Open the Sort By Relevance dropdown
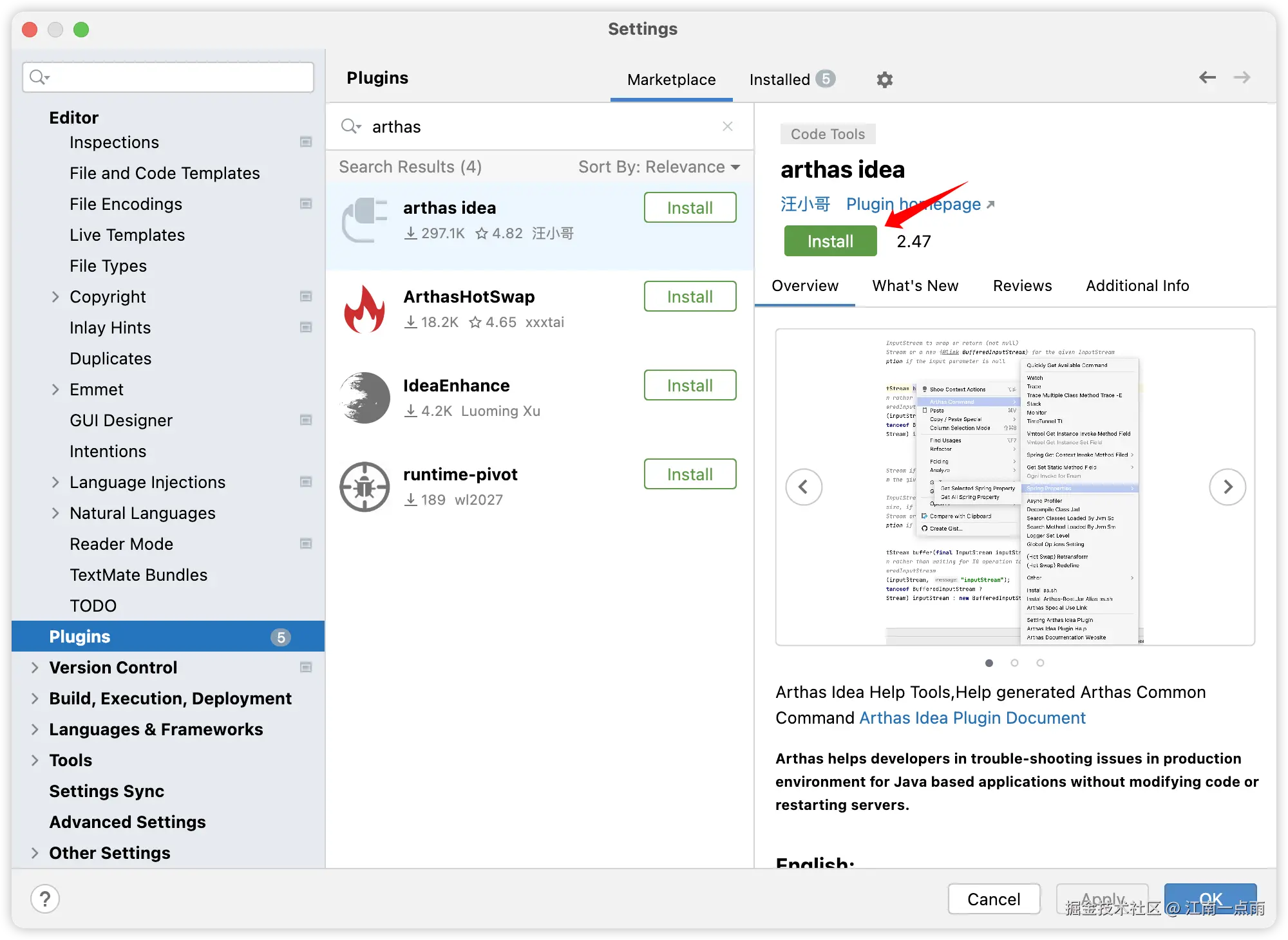The height and width of the screenshot is (940, 1288). [x=658, y=167]
